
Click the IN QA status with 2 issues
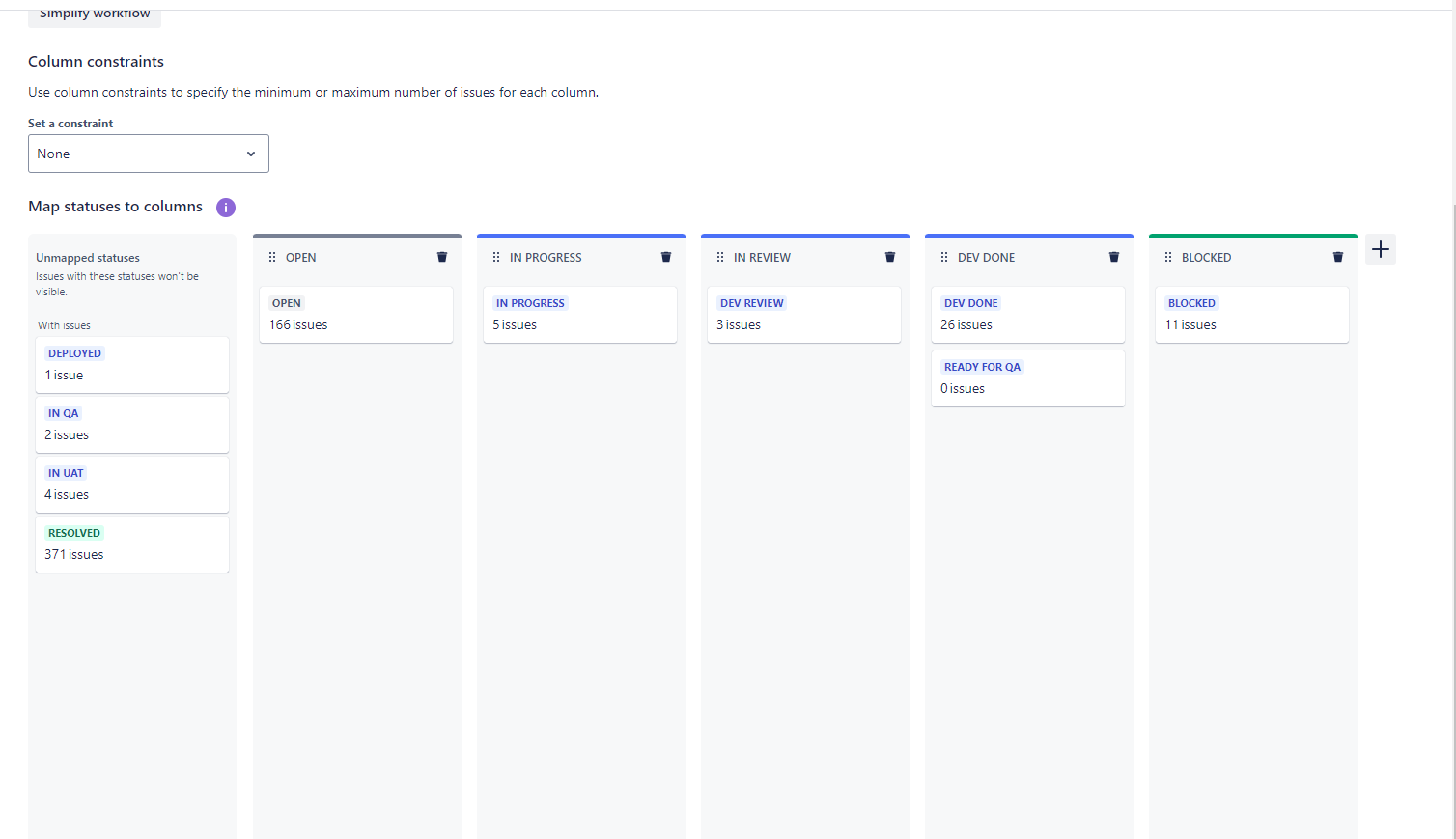(x=132, y=424)
